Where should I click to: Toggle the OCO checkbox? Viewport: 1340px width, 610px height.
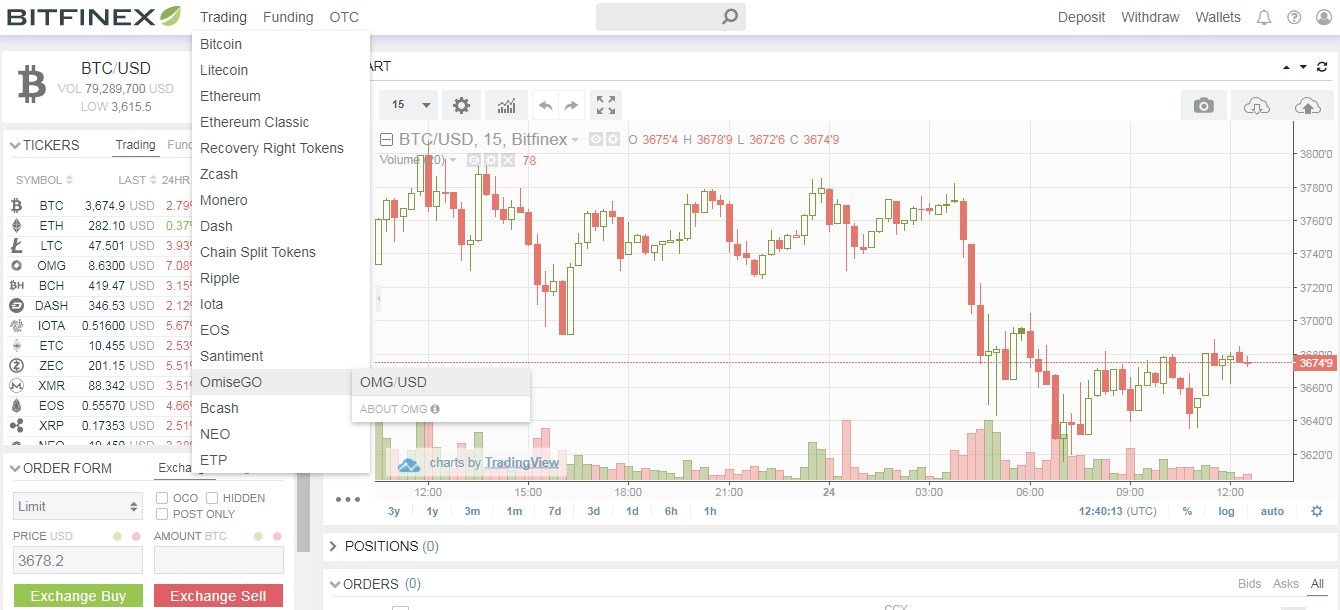point(161,498)
